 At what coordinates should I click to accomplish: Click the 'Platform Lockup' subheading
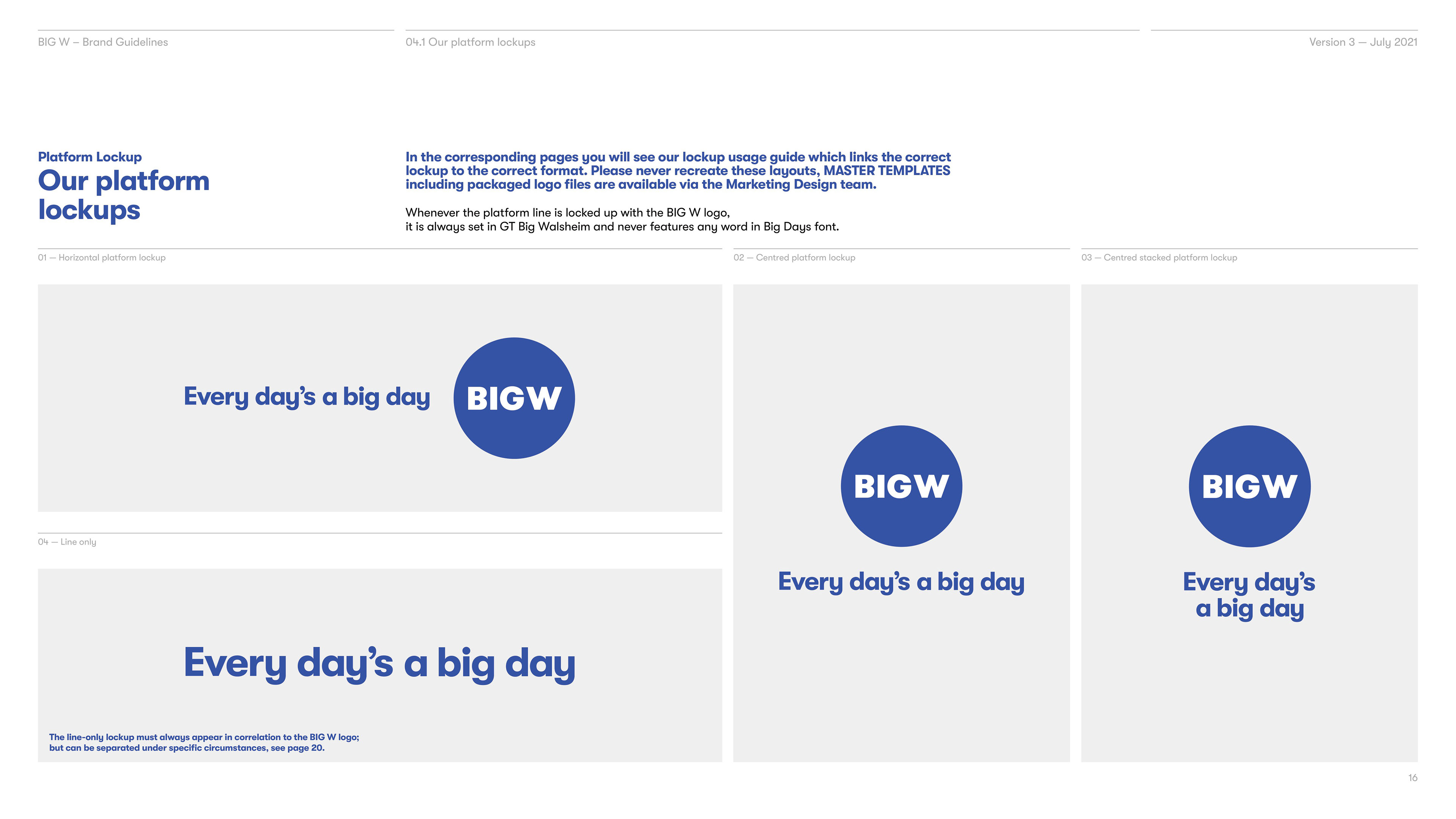(90, 157)
